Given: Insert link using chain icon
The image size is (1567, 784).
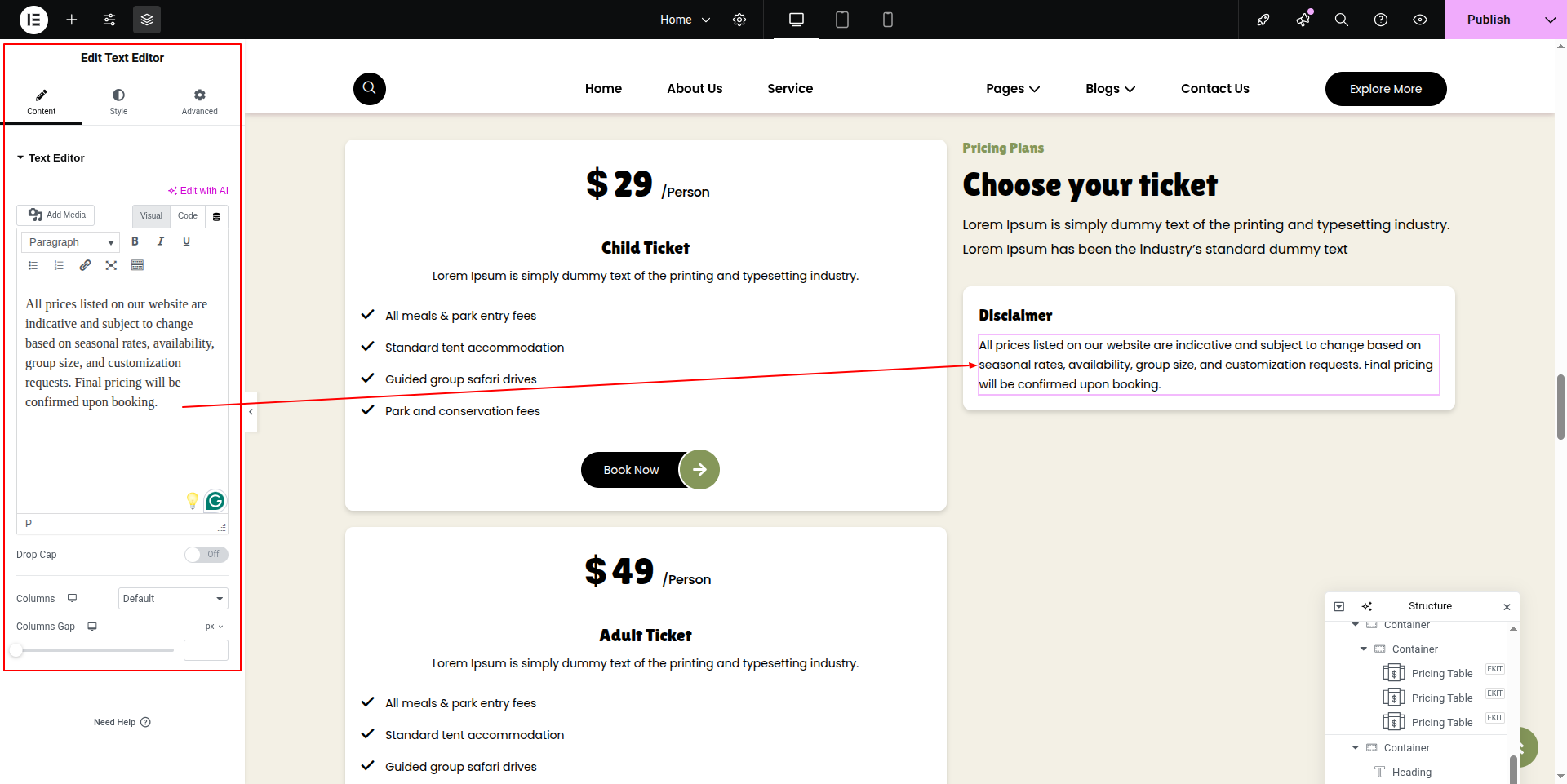Looking at the screenshot, I should click(x=85, y=265).
